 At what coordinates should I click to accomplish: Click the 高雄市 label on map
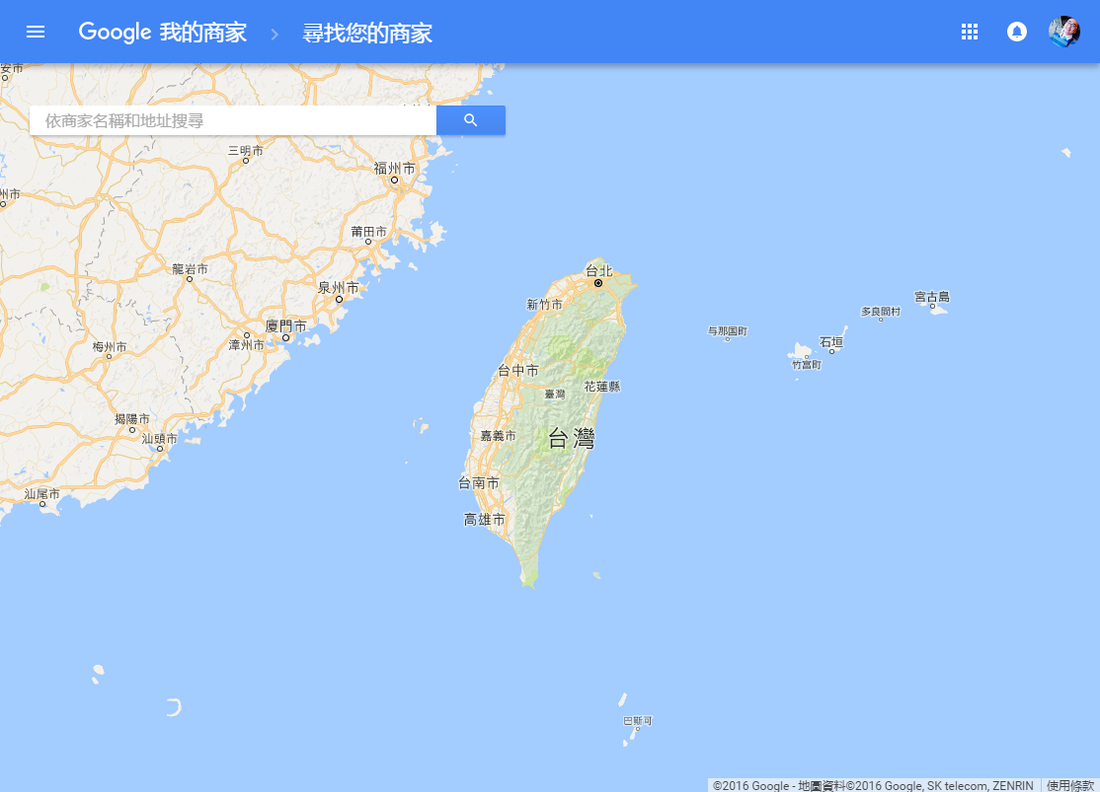[x=484, y=520]
